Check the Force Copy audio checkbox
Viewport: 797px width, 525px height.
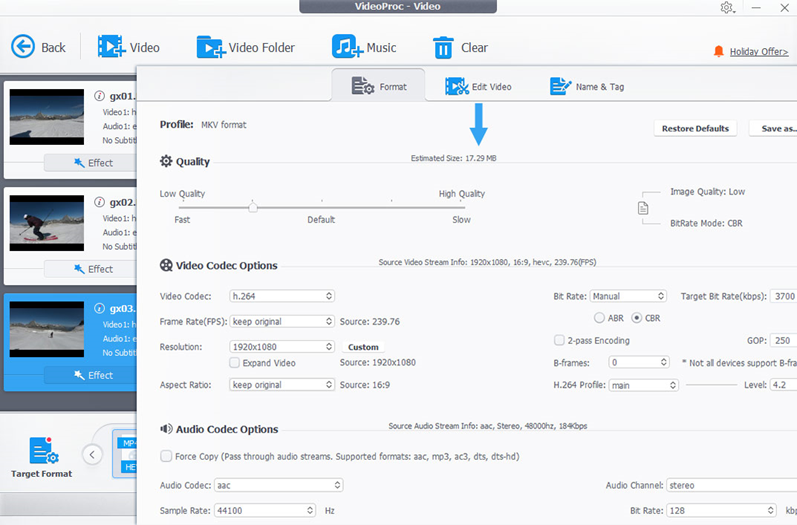click(x=166, y=456)
